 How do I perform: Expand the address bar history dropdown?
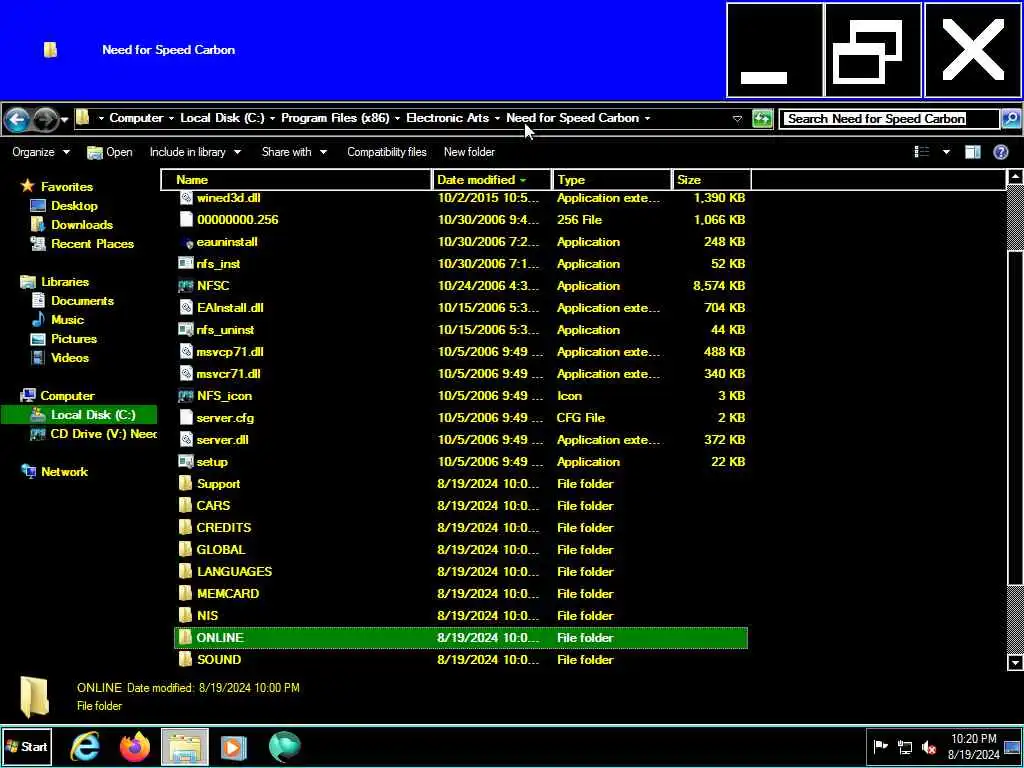pyautogui.click(x=737, y=119)
